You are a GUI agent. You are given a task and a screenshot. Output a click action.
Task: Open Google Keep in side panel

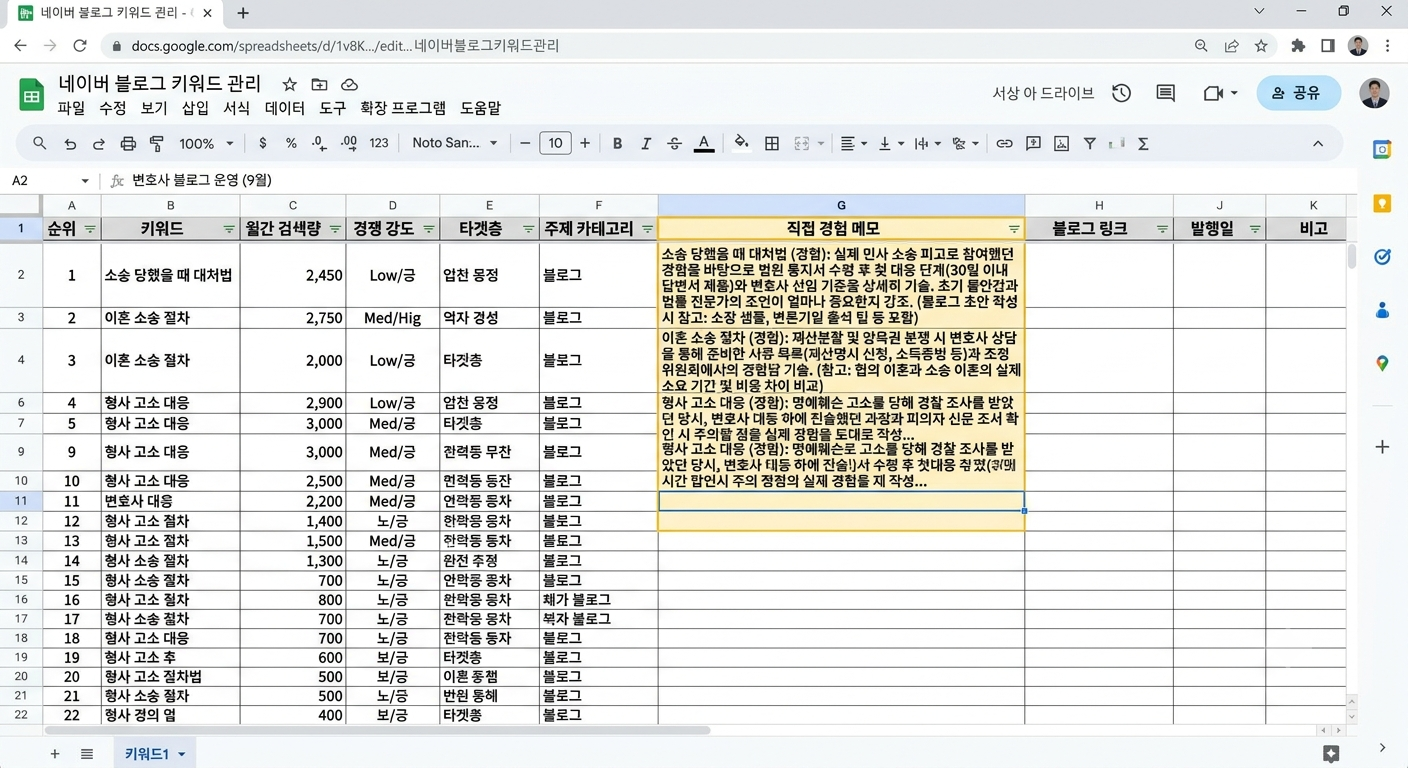(x=1382, y=203)
